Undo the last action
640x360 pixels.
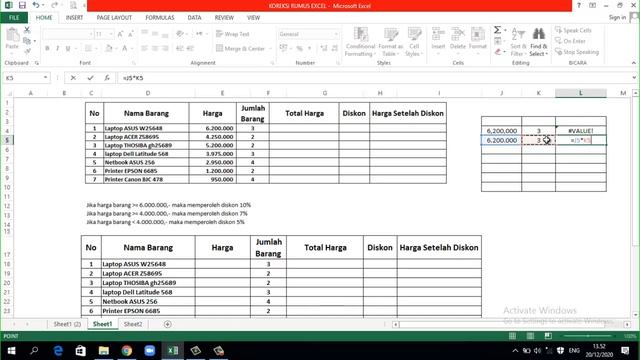pyautogui.click(x=36, y=5)
